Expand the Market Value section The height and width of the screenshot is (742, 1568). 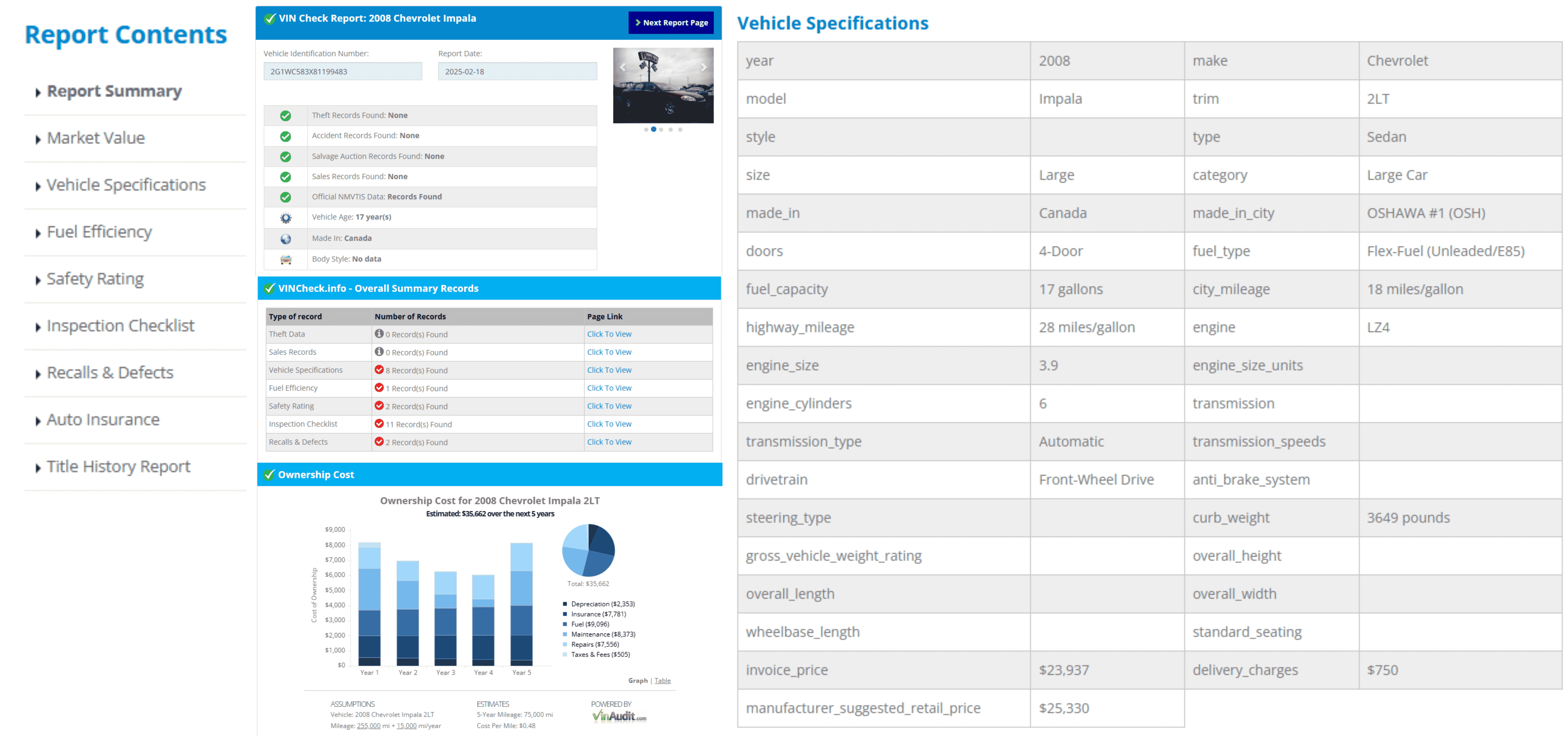coord(96,138)
